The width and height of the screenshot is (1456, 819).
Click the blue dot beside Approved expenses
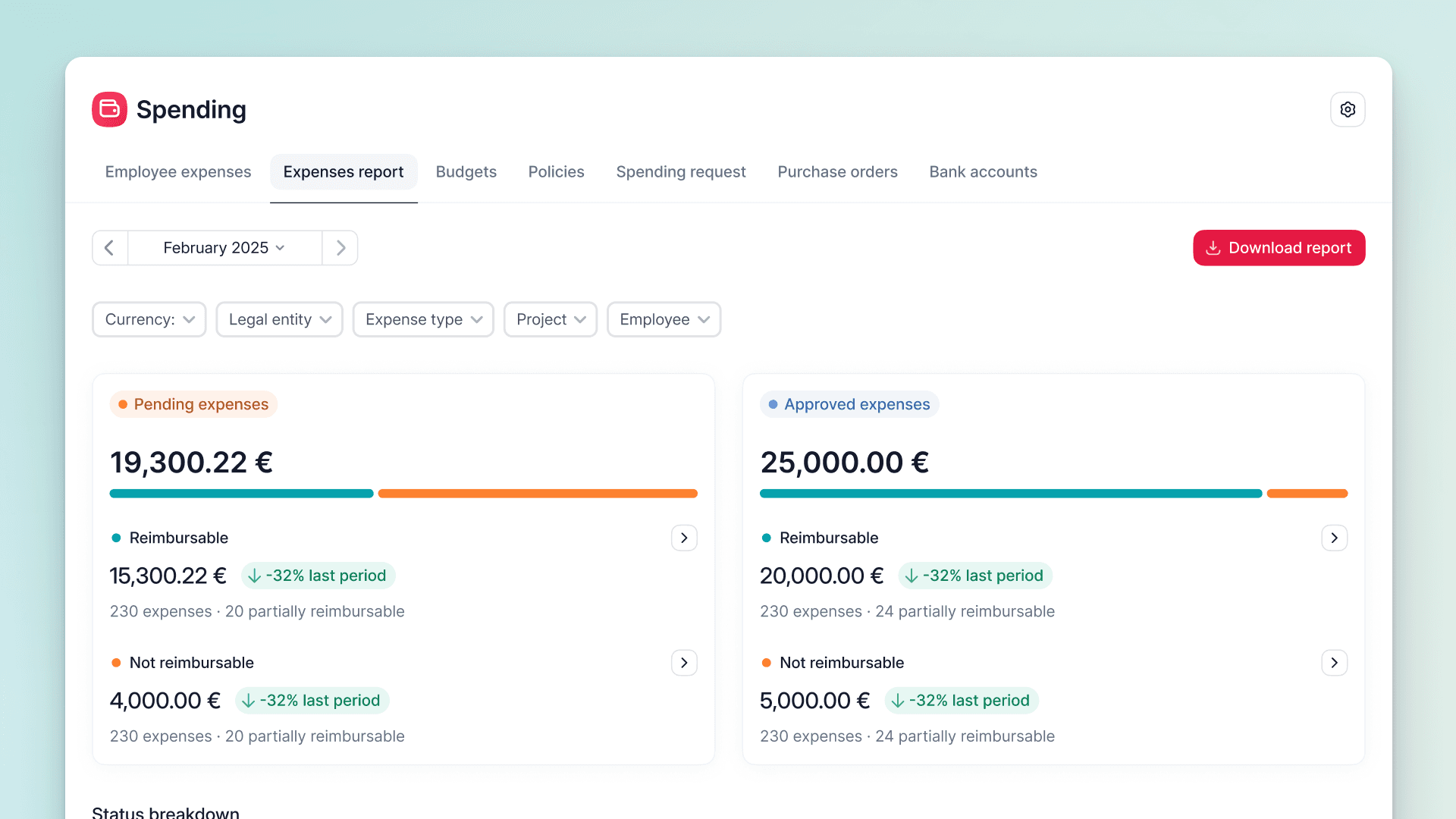(x=772, y=404)
